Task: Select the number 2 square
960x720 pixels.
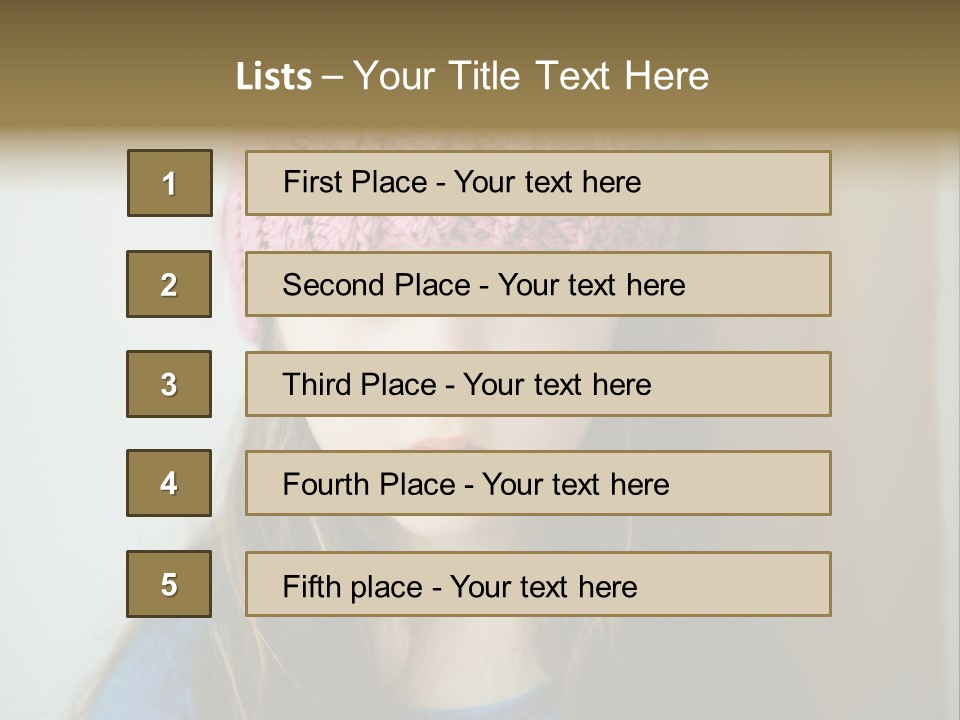Action: (169, 284)
